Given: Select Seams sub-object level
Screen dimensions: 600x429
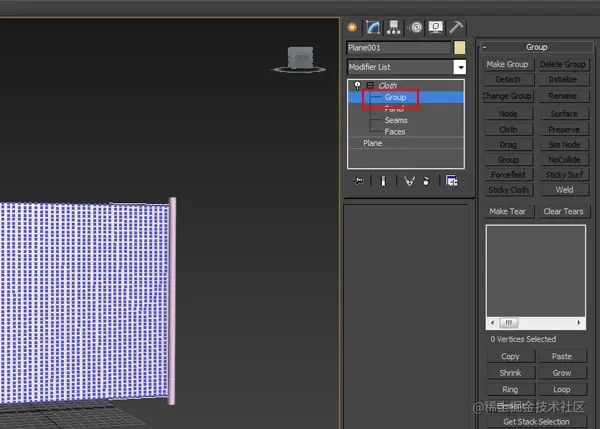Looking at the screenshot, I should [x=396, y=120].
